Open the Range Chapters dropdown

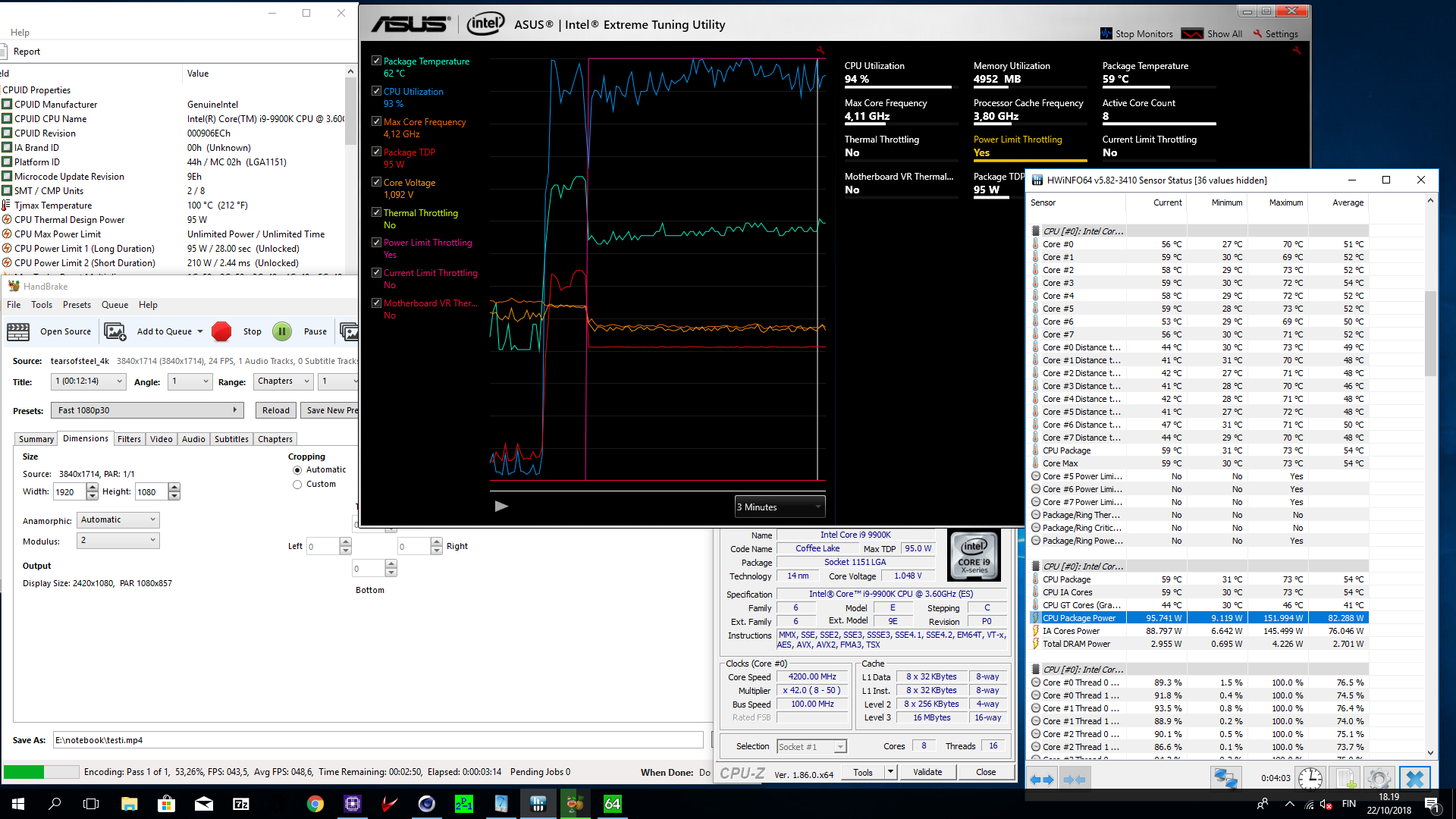pyautogui.click(x=283, y=381)
